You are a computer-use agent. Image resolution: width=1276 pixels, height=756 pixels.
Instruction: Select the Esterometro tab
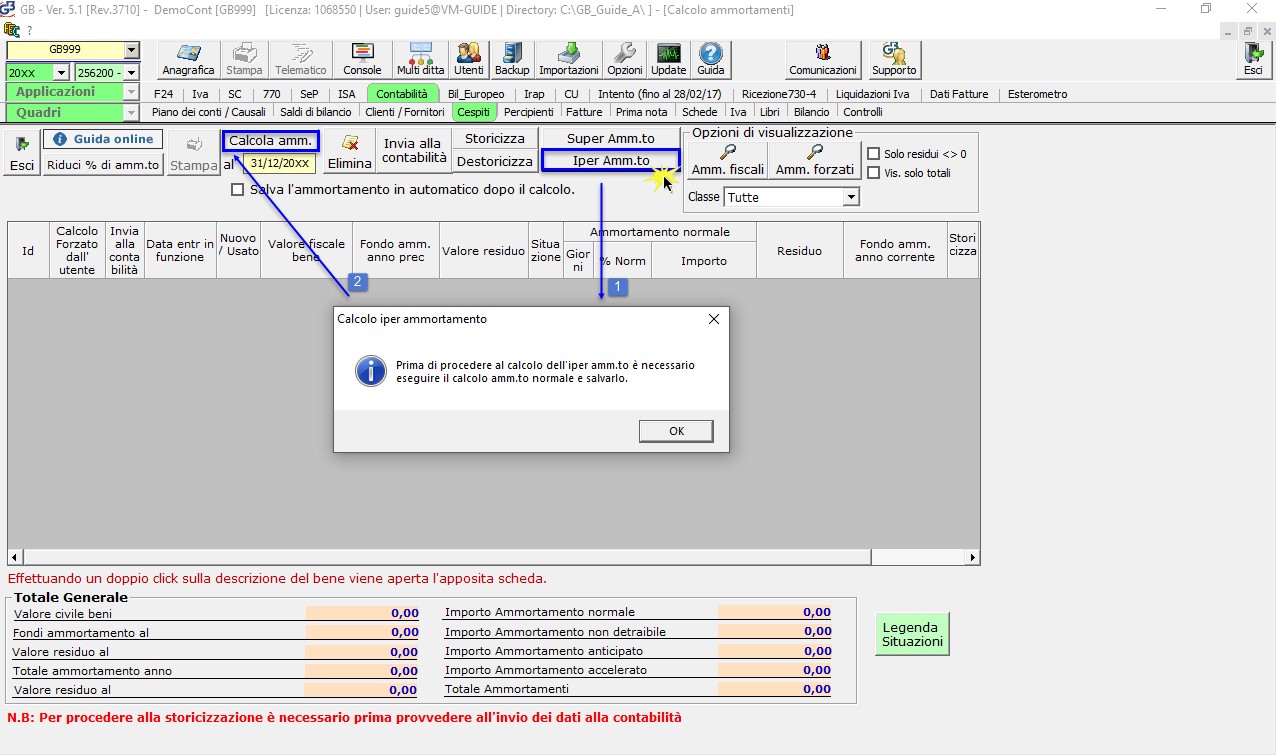[x=1037, y=94]
